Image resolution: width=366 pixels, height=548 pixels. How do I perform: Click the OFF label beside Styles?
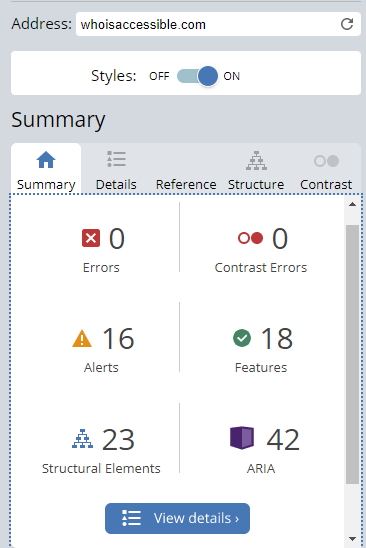(x=159, y=76)
